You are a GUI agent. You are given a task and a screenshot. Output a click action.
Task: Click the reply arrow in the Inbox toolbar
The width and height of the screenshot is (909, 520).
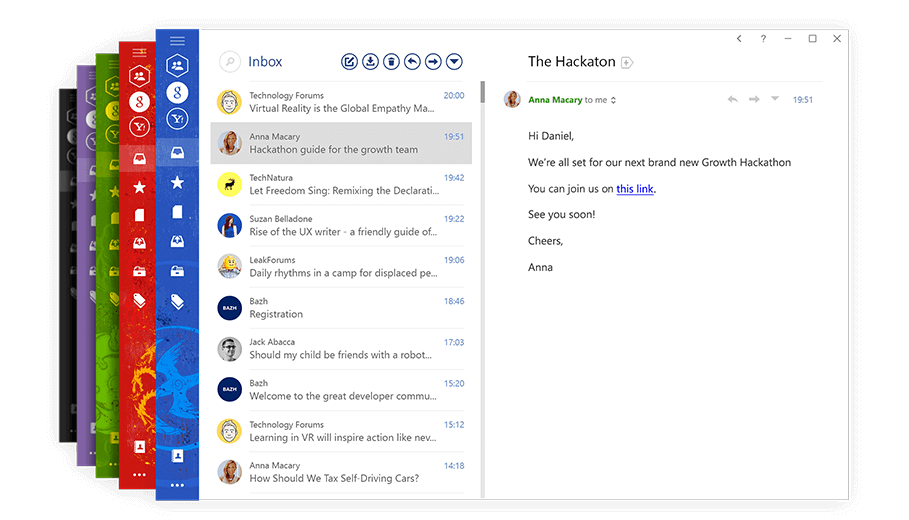412,62
